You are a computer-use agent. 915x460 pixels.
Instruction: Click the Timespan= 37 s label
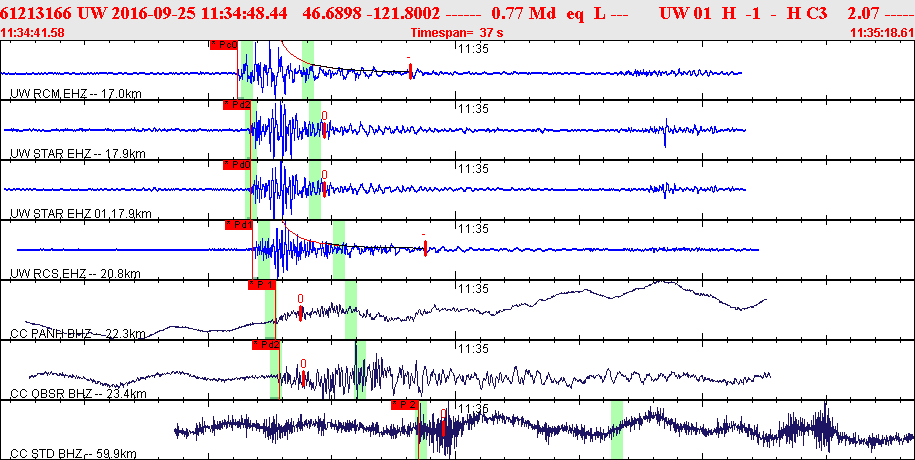(457, 33)
